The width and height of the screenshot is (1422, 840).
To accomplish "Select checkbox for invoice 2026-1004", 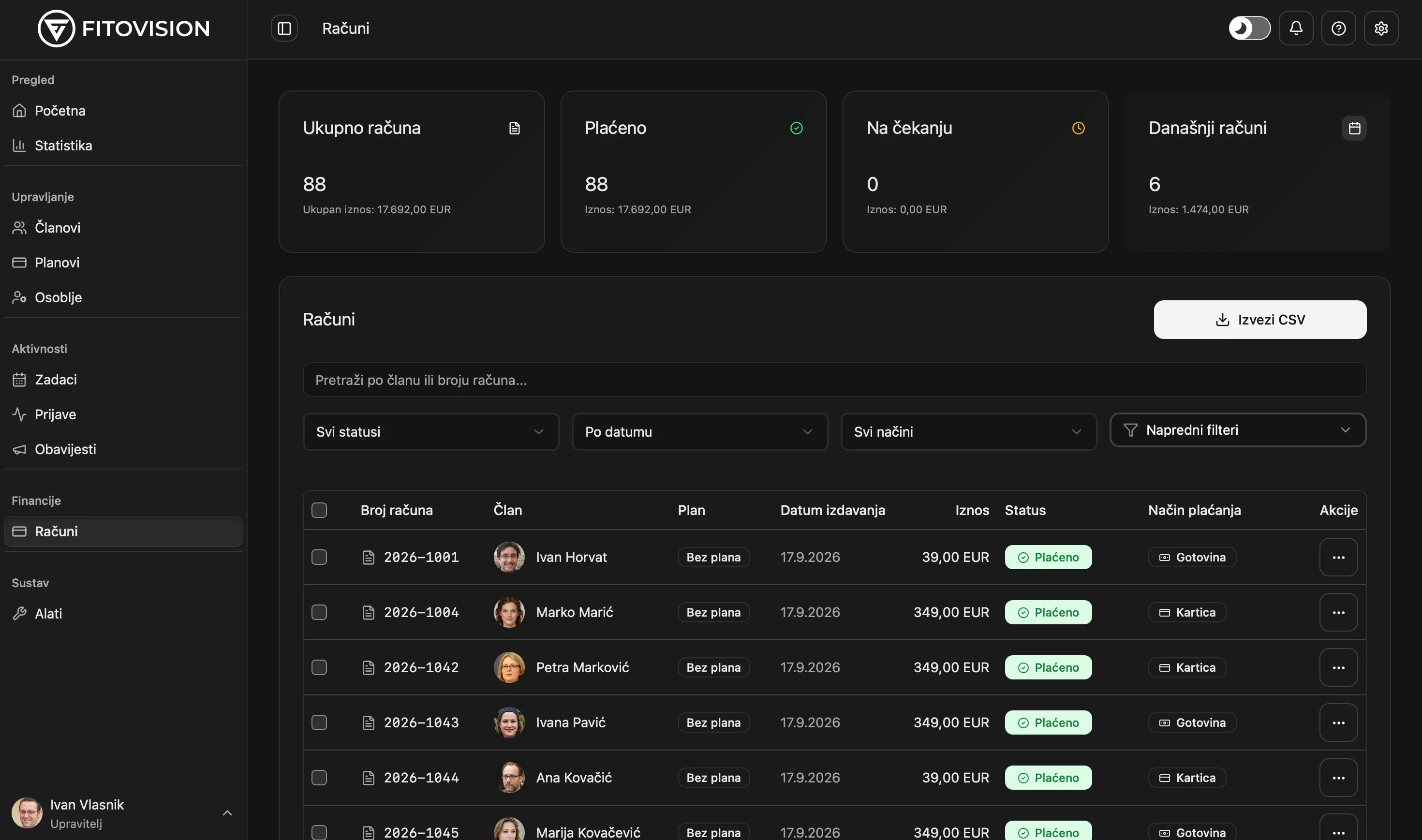I will (319, 612).
